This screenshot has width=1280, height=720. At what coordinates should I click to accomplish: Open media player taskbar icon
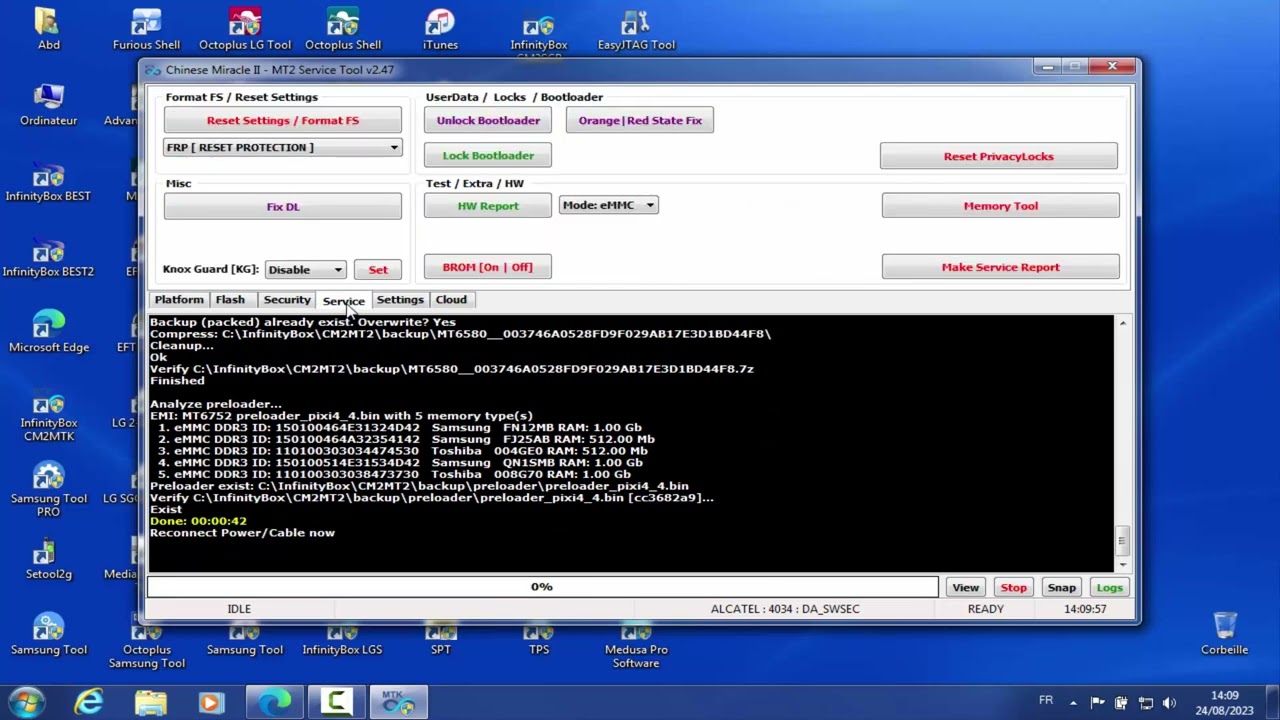211,703
